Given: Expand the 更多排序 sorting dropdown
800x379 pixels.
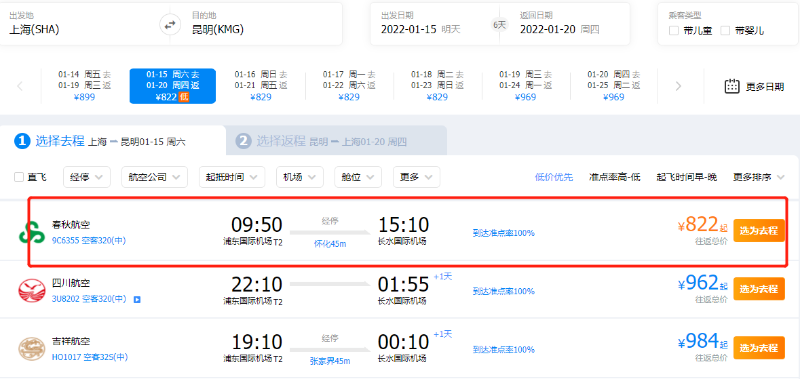Looking at the screenshot, I should point(759,178).
